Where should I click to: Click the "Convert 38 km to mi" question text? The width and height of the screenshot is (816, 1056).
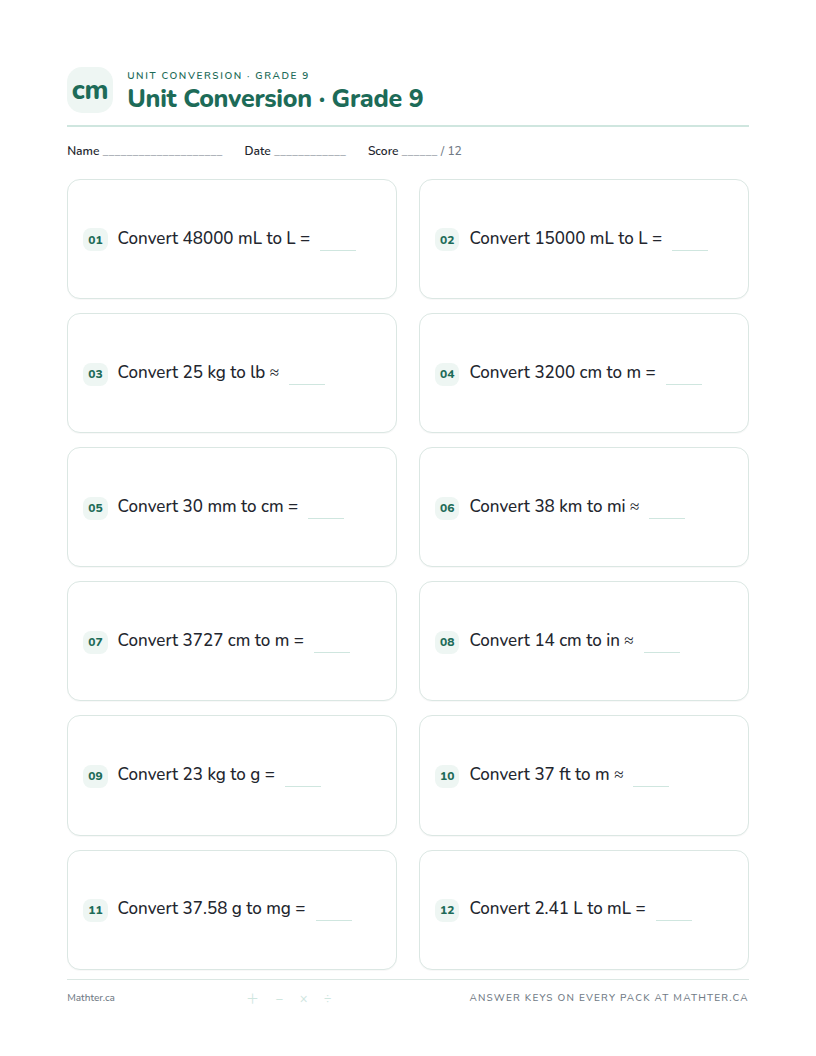(x=554, y=506)
